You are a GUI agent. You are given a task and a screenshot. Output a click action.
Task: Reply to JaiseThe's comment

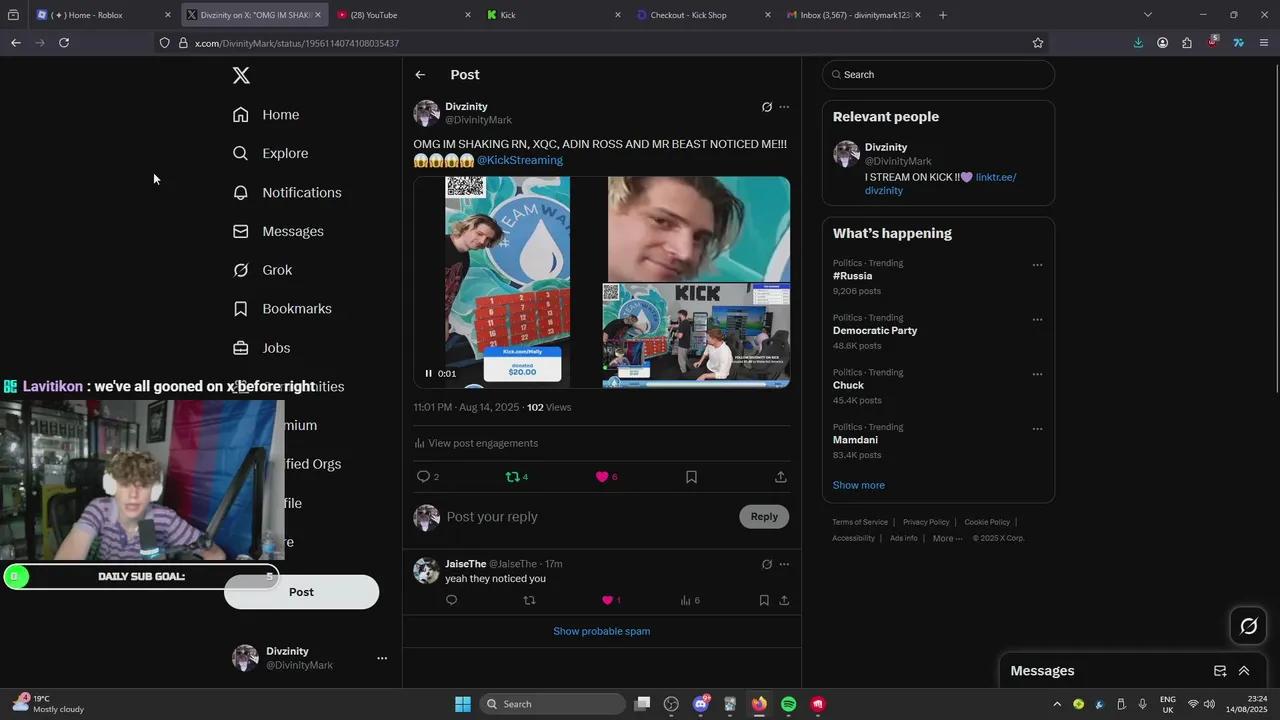pos(451,600)
